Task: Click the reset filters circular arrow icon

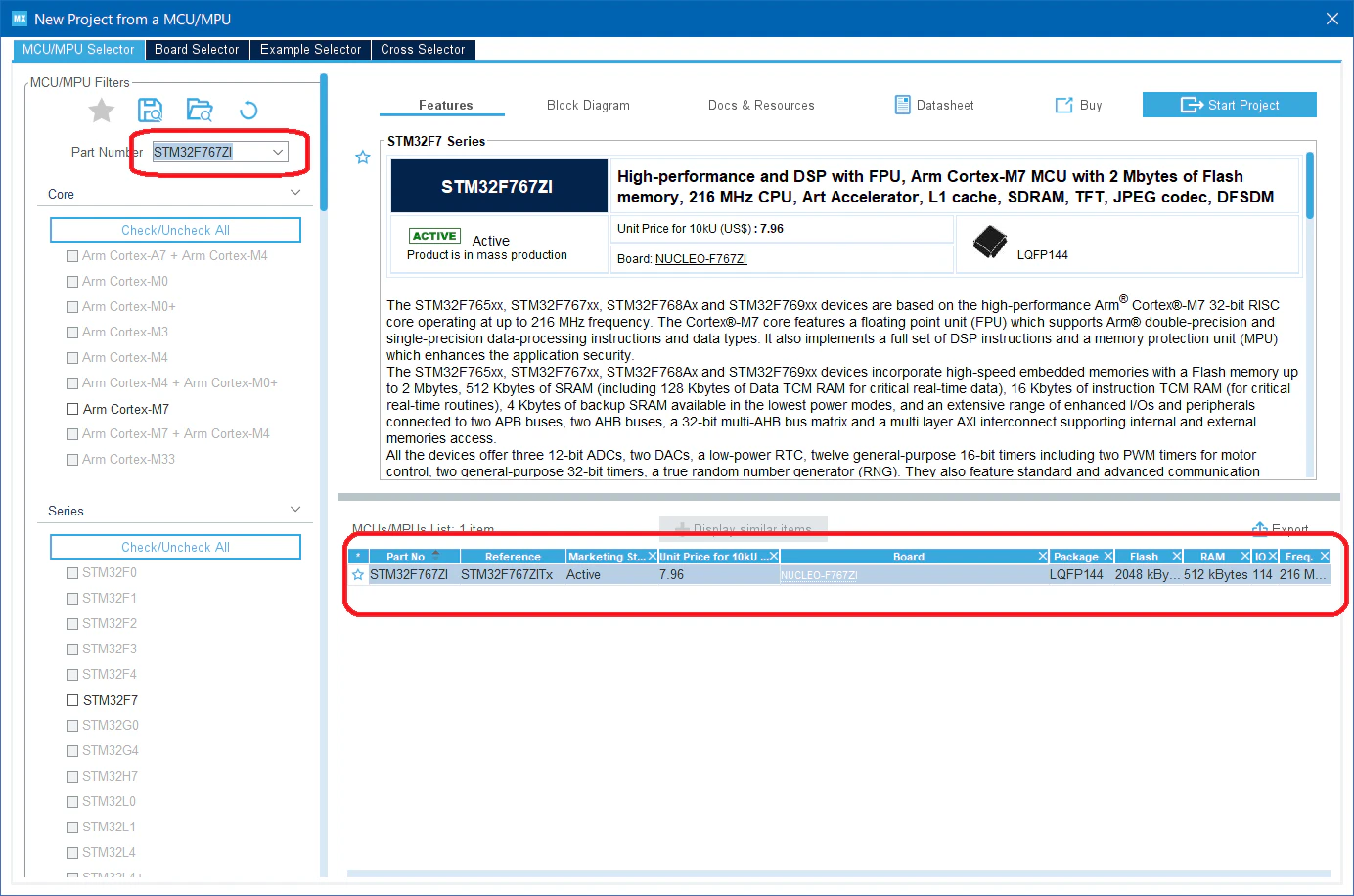Action: 248,111
